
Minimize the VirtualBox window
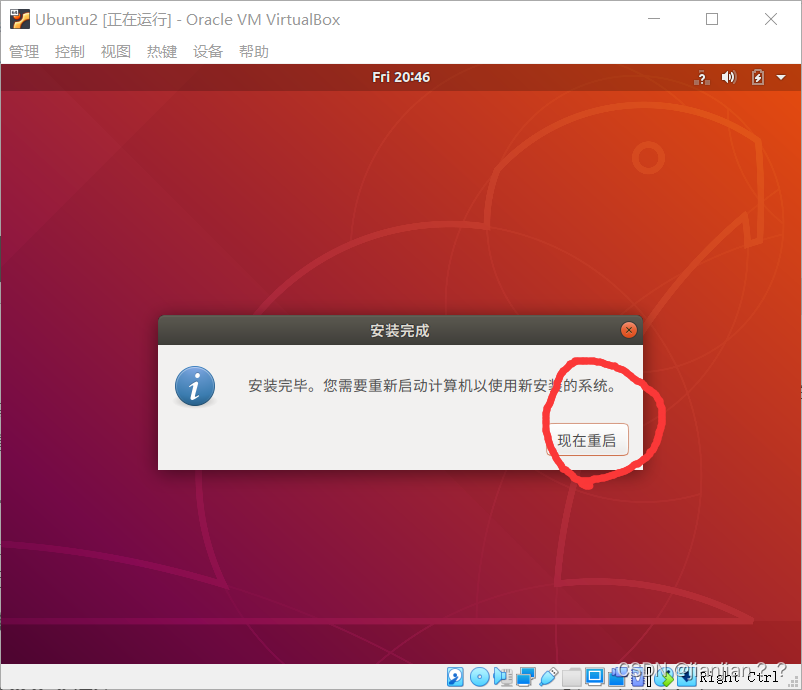point(654,19)
